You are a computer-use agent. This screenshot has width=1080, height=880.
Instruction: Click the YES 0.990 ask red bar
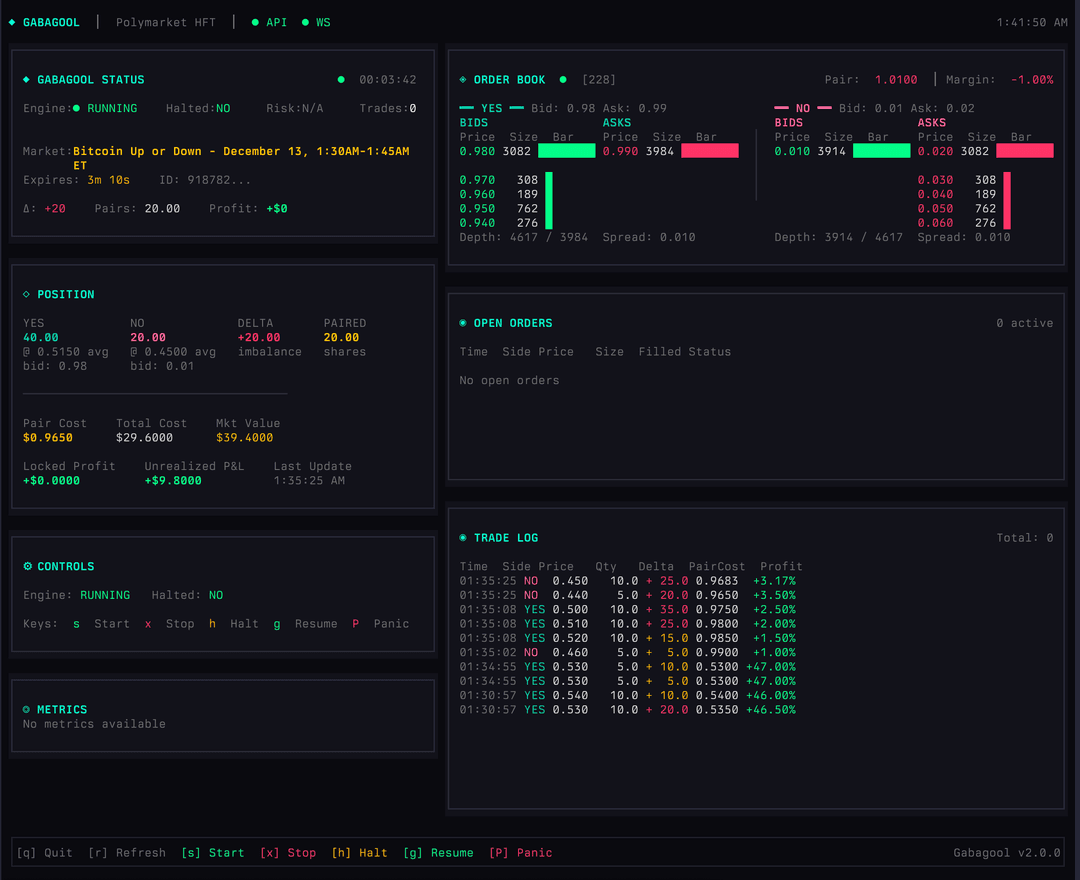coord(709,151)
